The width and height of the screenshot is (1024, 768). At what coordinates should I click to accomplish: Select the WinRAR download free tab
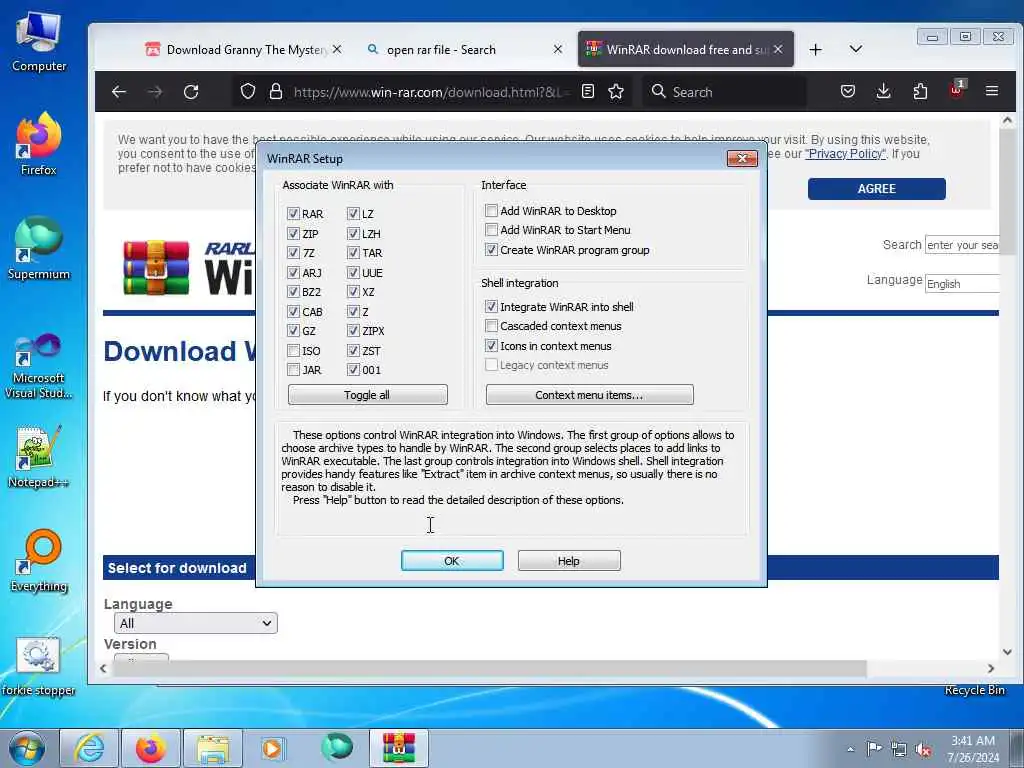[686, 49]
